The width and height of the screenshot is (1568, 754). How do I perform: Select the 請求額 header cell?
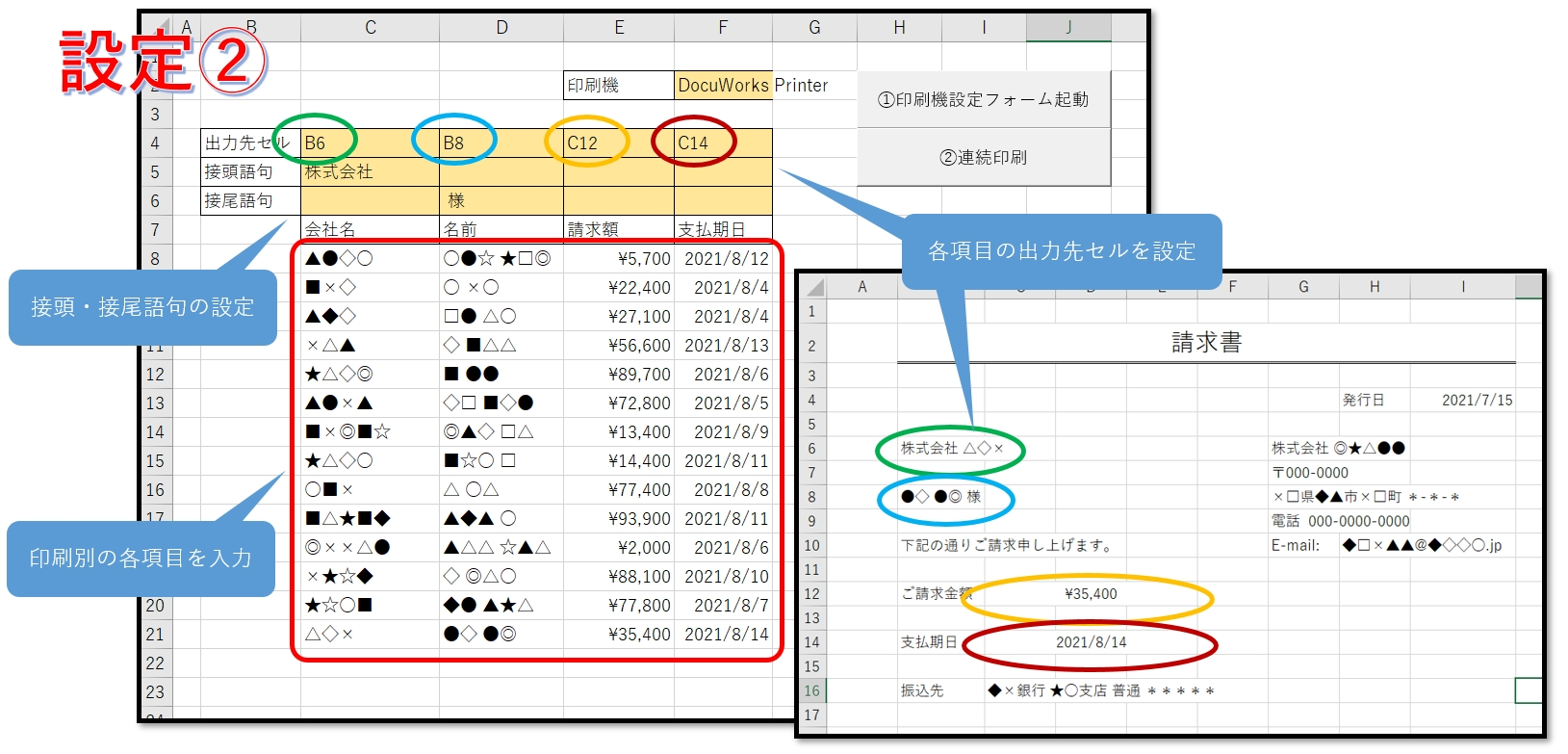(619, 229)
